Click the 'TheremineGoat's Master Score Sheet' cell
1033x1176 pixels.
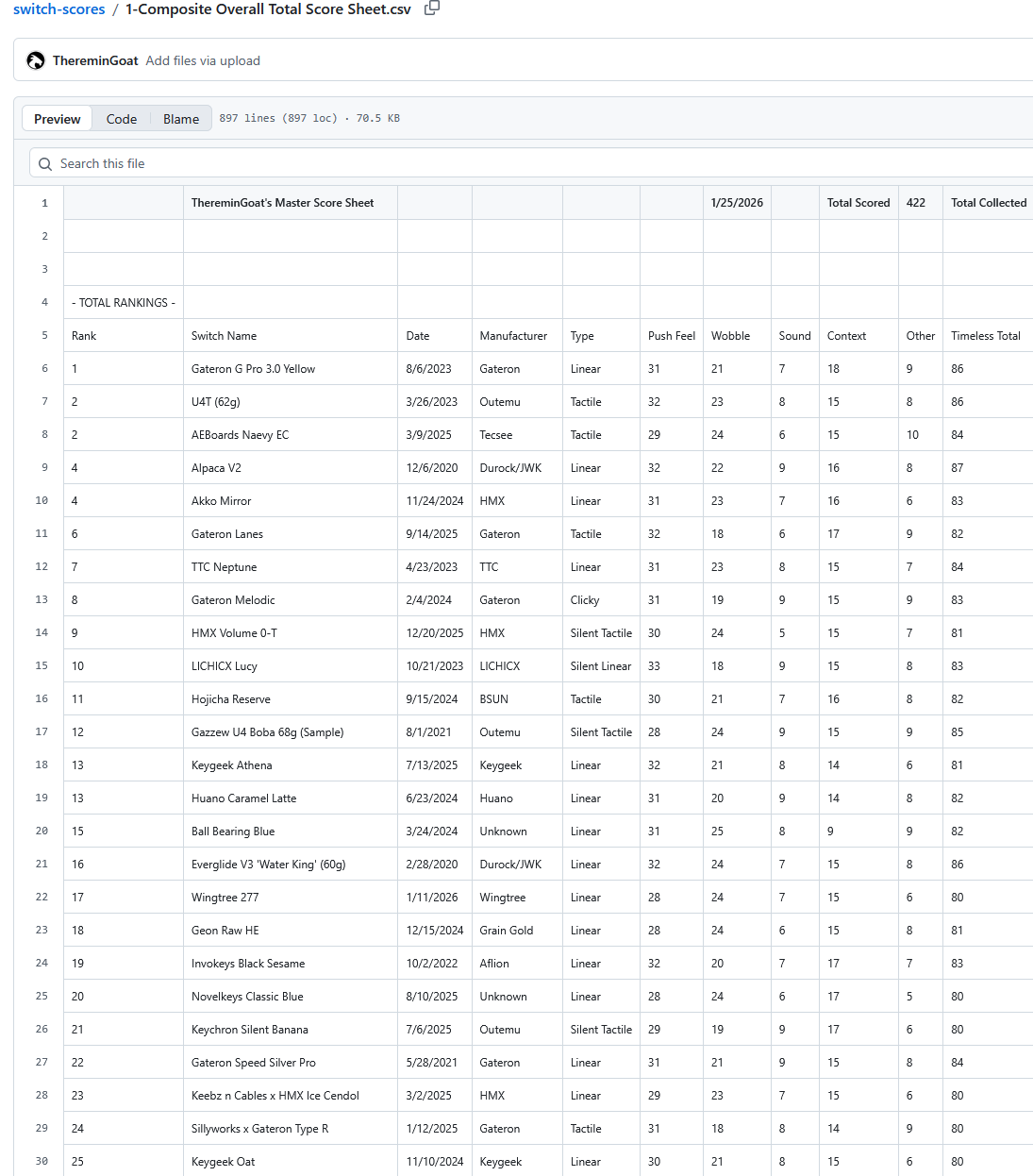[291, 203]
